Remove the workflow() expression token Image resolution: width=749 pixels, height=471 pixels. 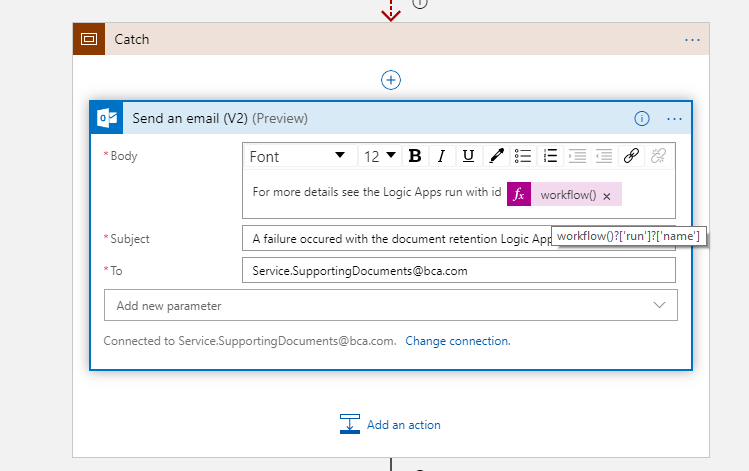607,196
